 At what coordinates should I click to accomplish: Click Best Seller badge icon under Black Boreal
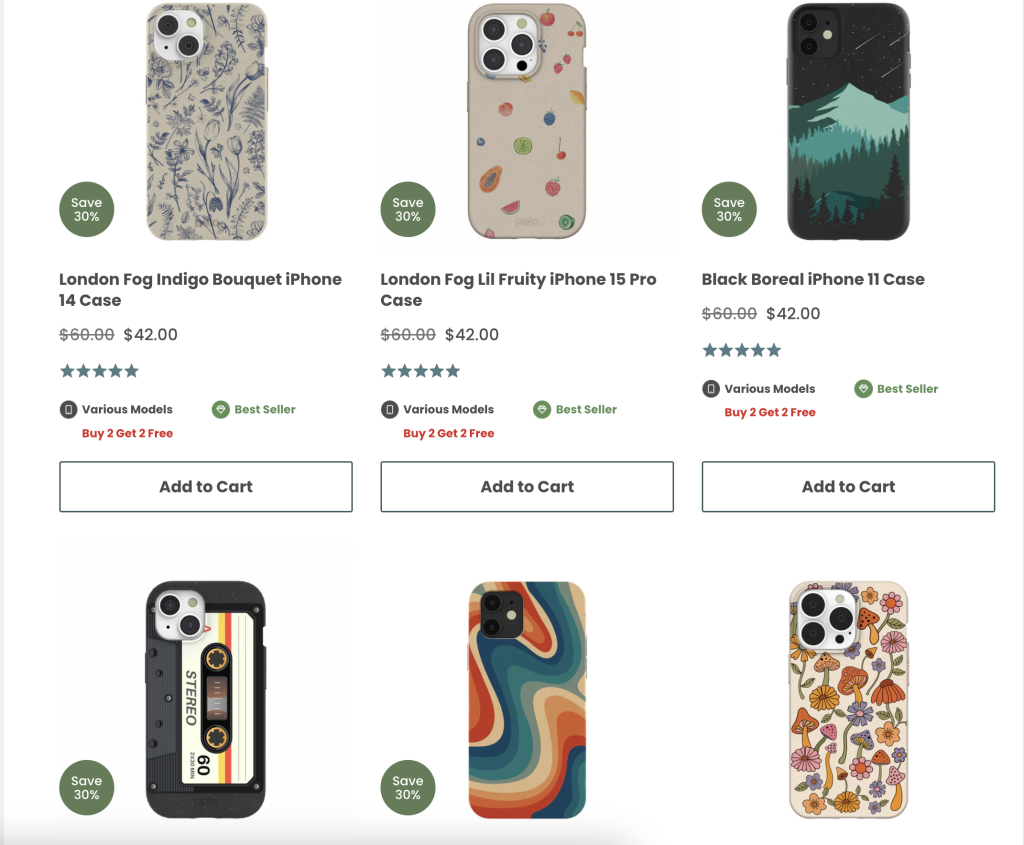coord(863,389)
